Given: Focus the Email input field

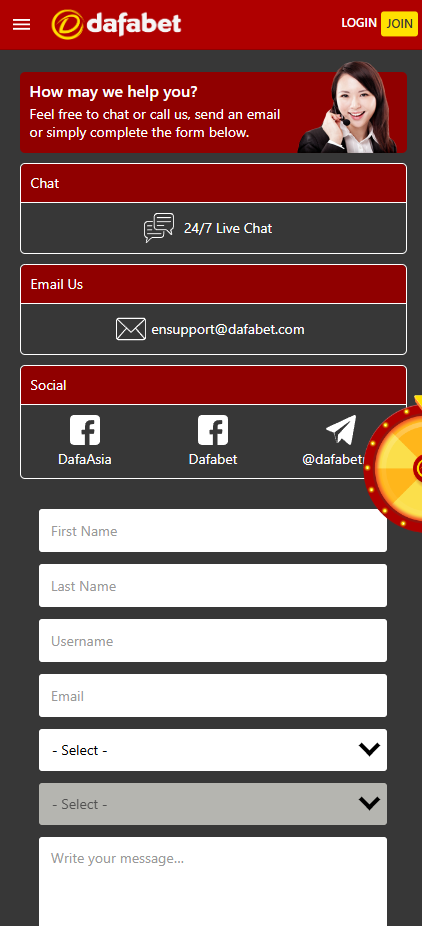Looking at the screenshot, I should coord(213,696).
